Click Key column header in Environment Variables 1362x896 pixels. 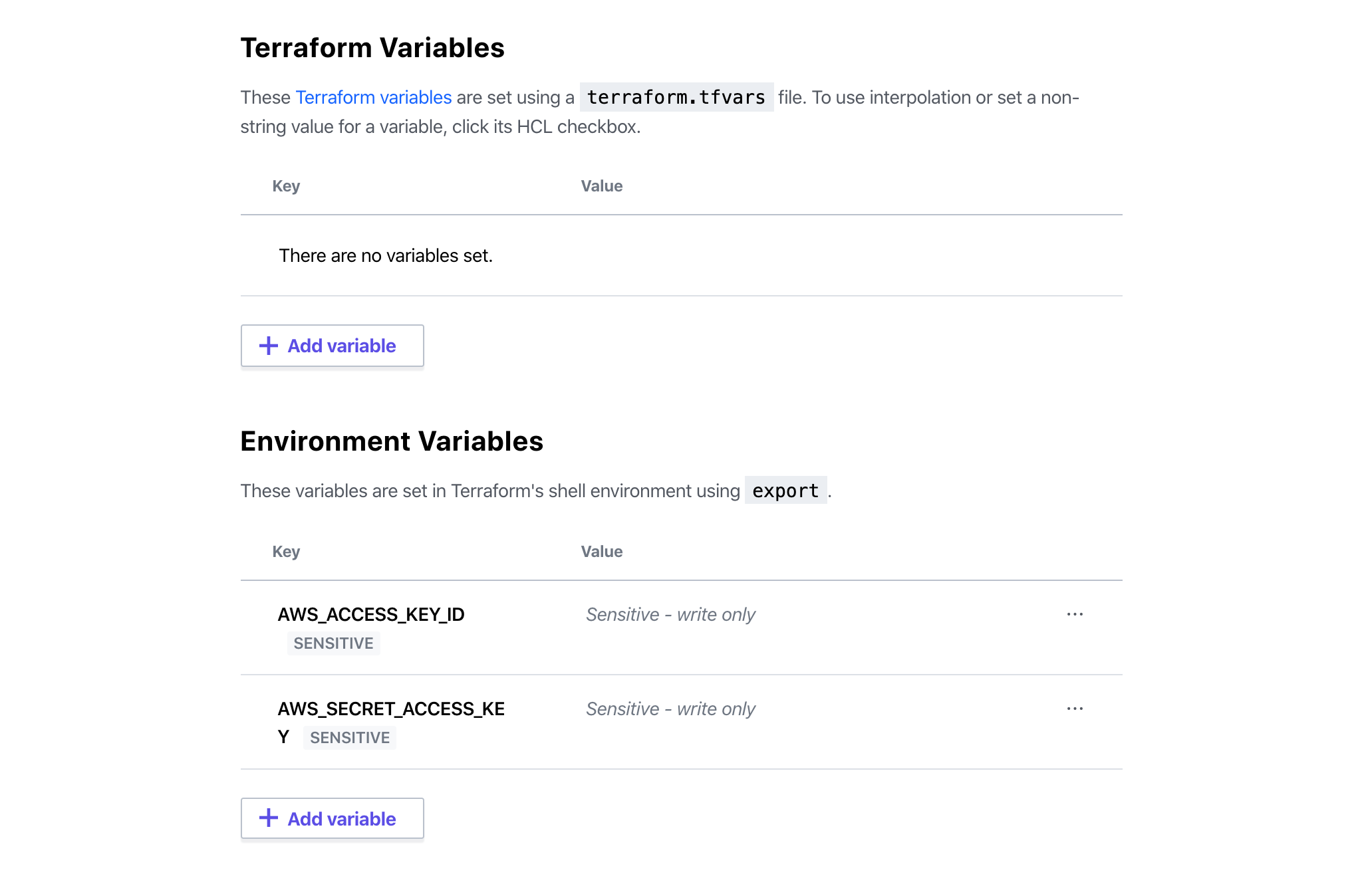click(x=286, y=552)
